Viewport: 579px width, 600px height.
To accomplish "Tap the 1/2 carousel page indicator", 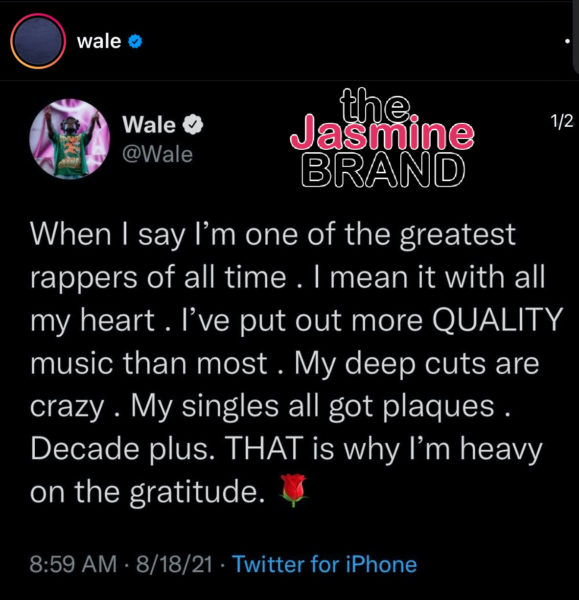I will coord(562,121).
